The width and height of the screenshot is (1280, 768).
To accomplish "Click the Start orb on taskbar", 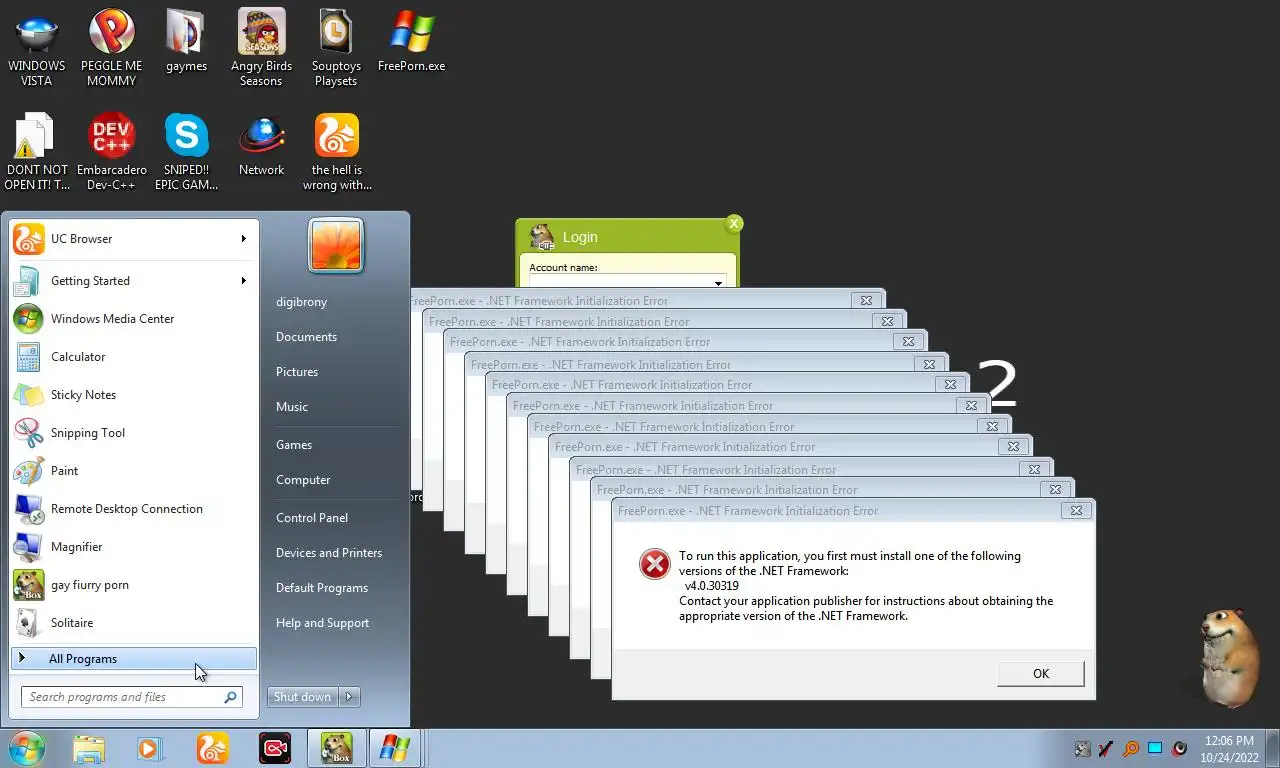I will tap(27, 748).
